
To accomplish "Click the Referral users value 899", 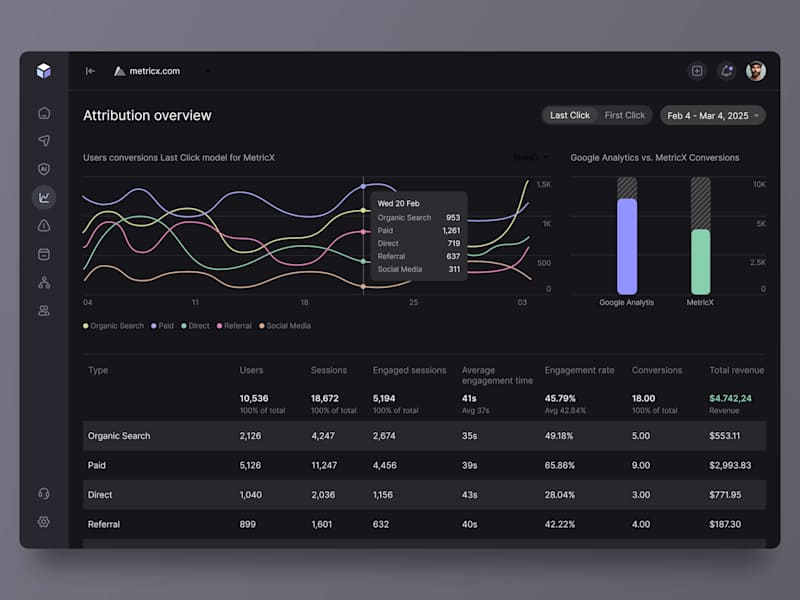I will 247,524.
